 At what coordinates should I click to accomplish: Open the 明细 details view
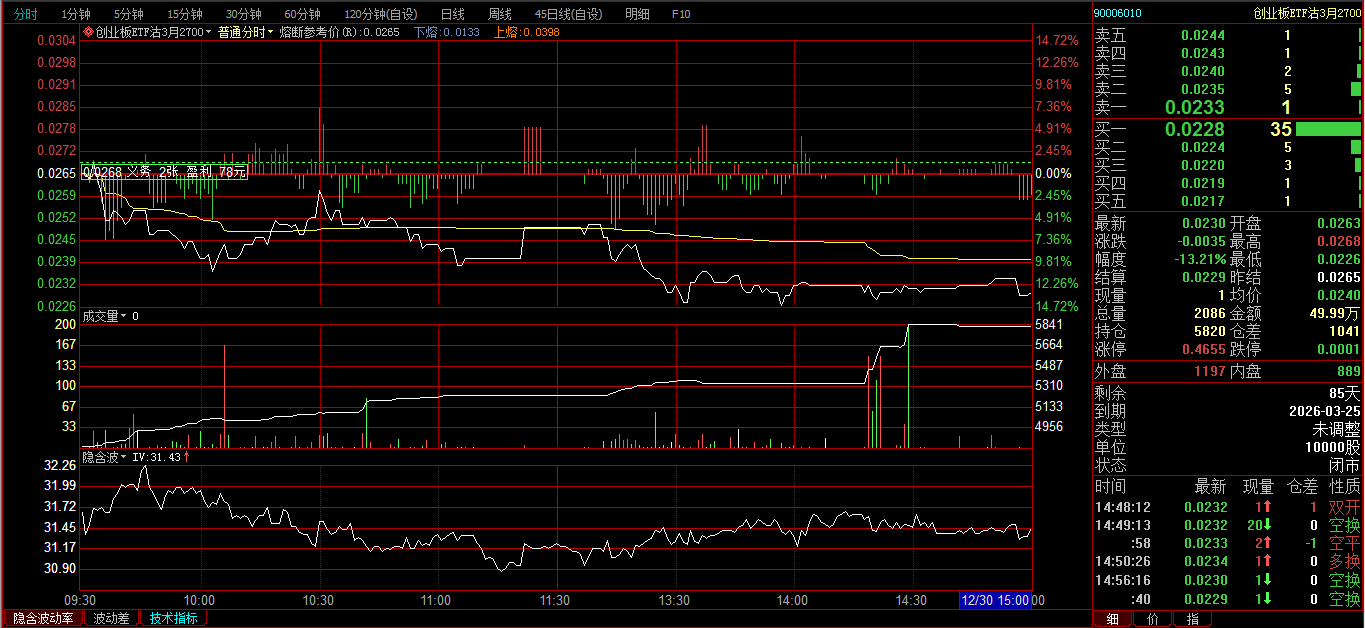[636, 14]
